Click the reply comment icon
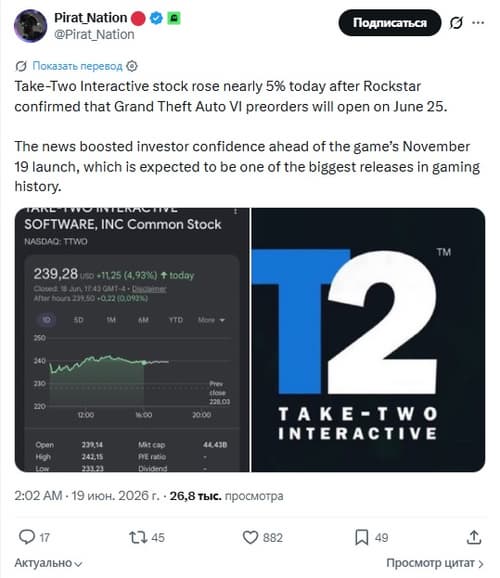The image size is (500, 578). click(x=27, y=537)
